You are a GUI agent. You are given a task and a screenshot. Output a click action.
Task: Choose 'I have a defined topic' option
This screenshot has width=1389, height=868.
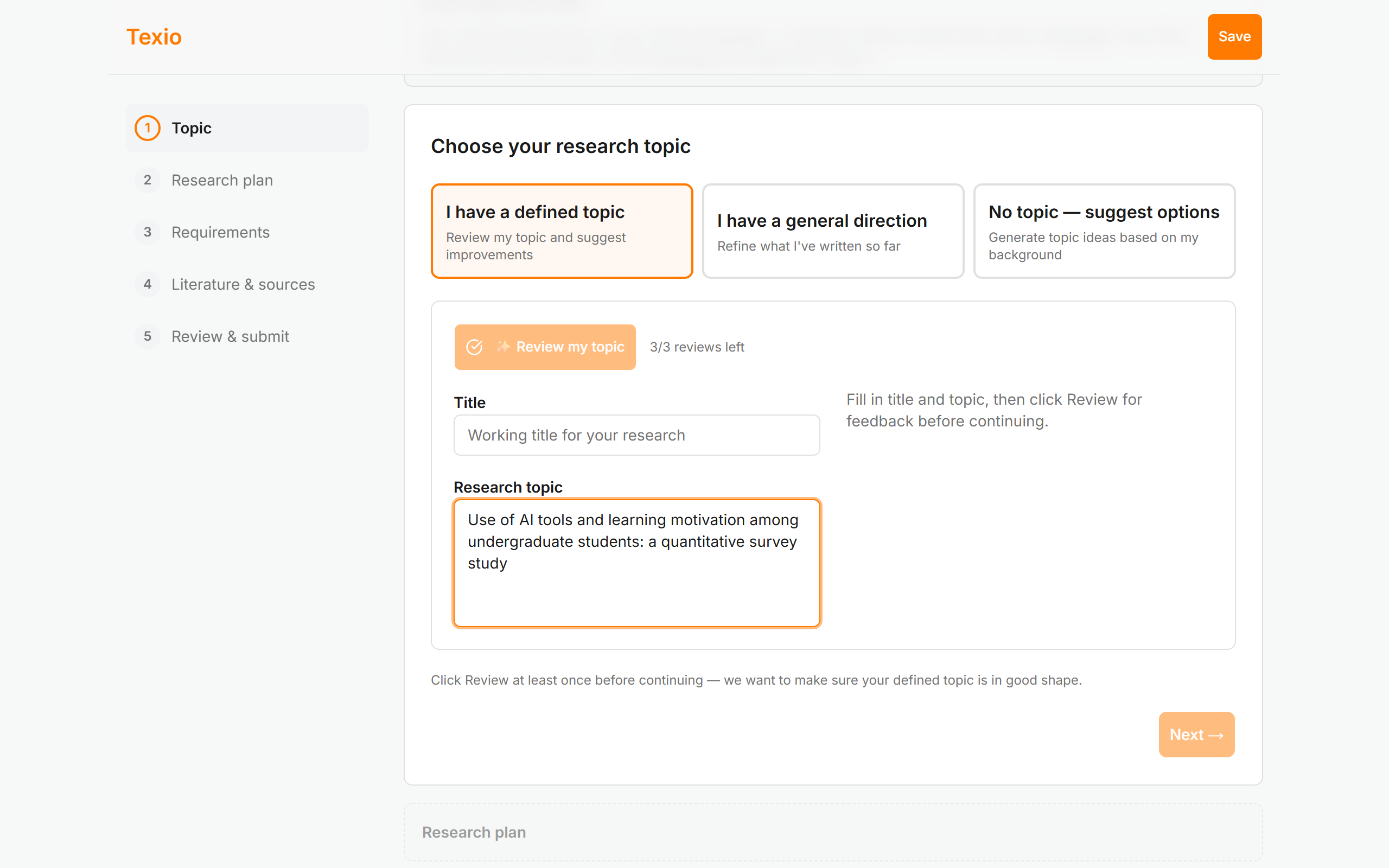coord(562,231)
